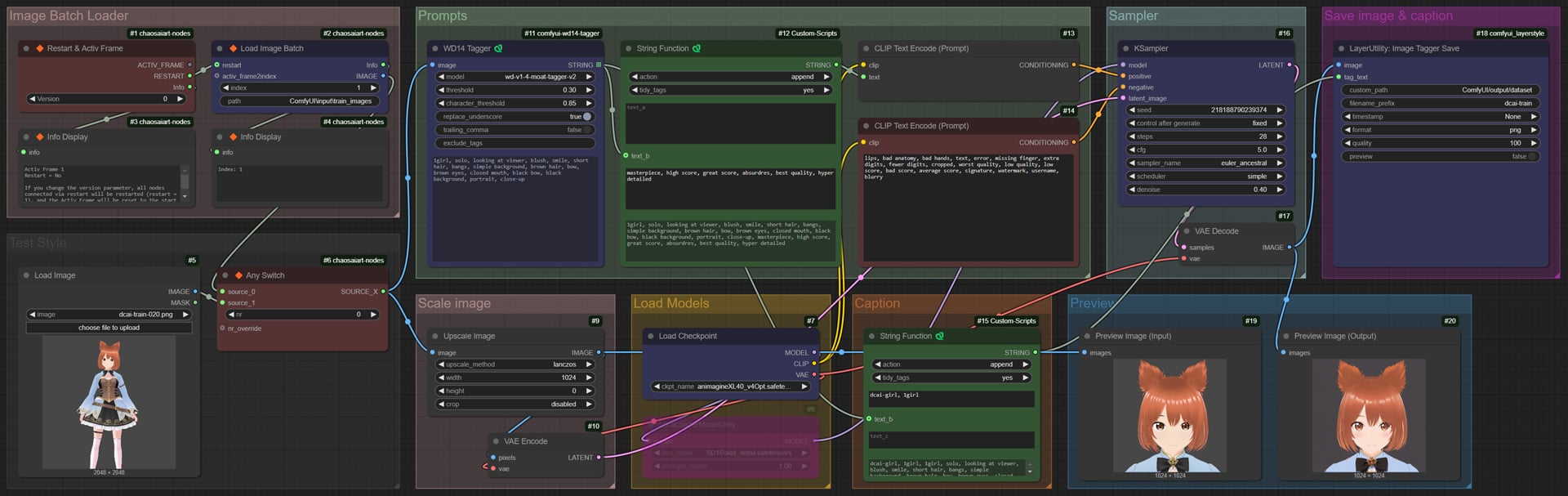Click the custom_path field in Image Tagger Save
This screenshot has width=1568, height=496.
(1441, 90)
